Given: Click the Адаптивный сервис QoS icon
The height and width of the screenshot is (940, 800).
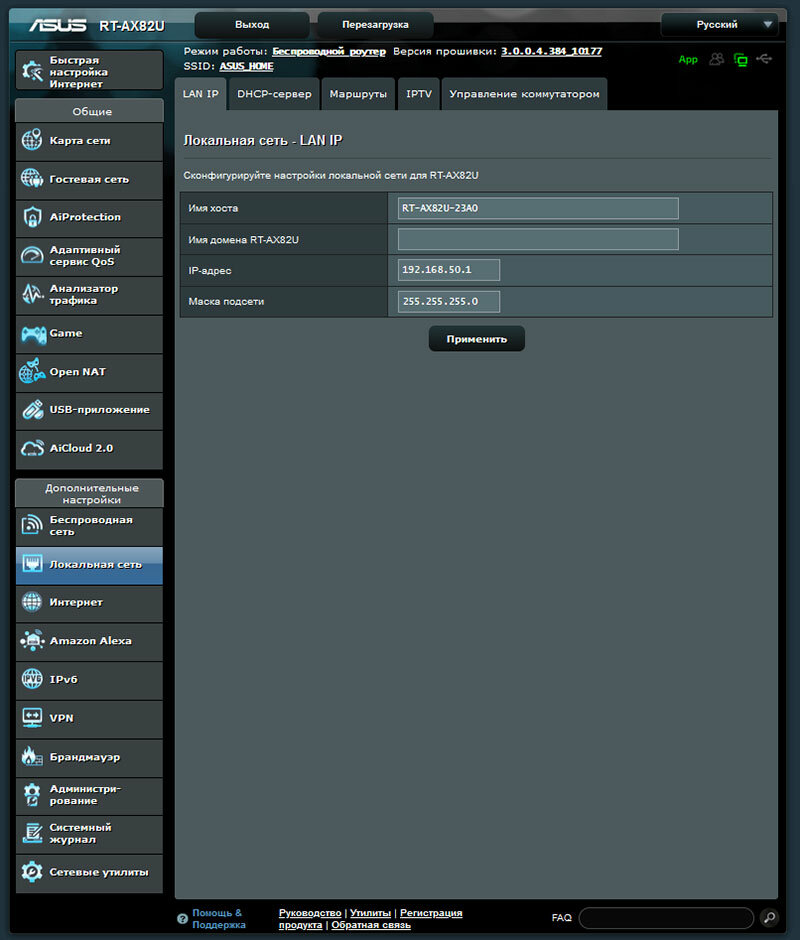Looking at the screenshot, I should coord(32,255).
